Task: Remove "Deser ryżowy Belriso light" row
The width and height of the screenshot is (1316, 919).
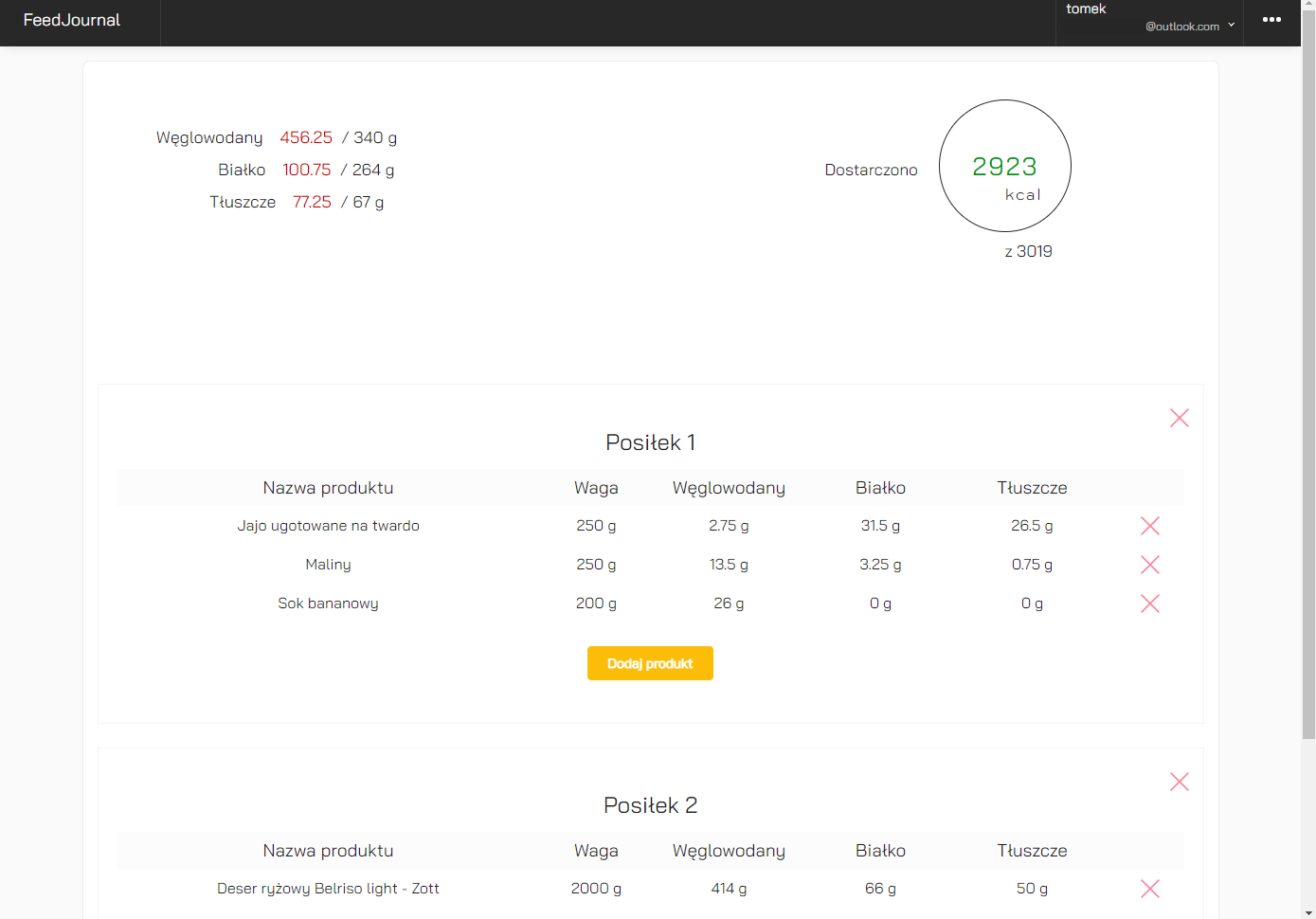Action: click(x=1149, y=889)
